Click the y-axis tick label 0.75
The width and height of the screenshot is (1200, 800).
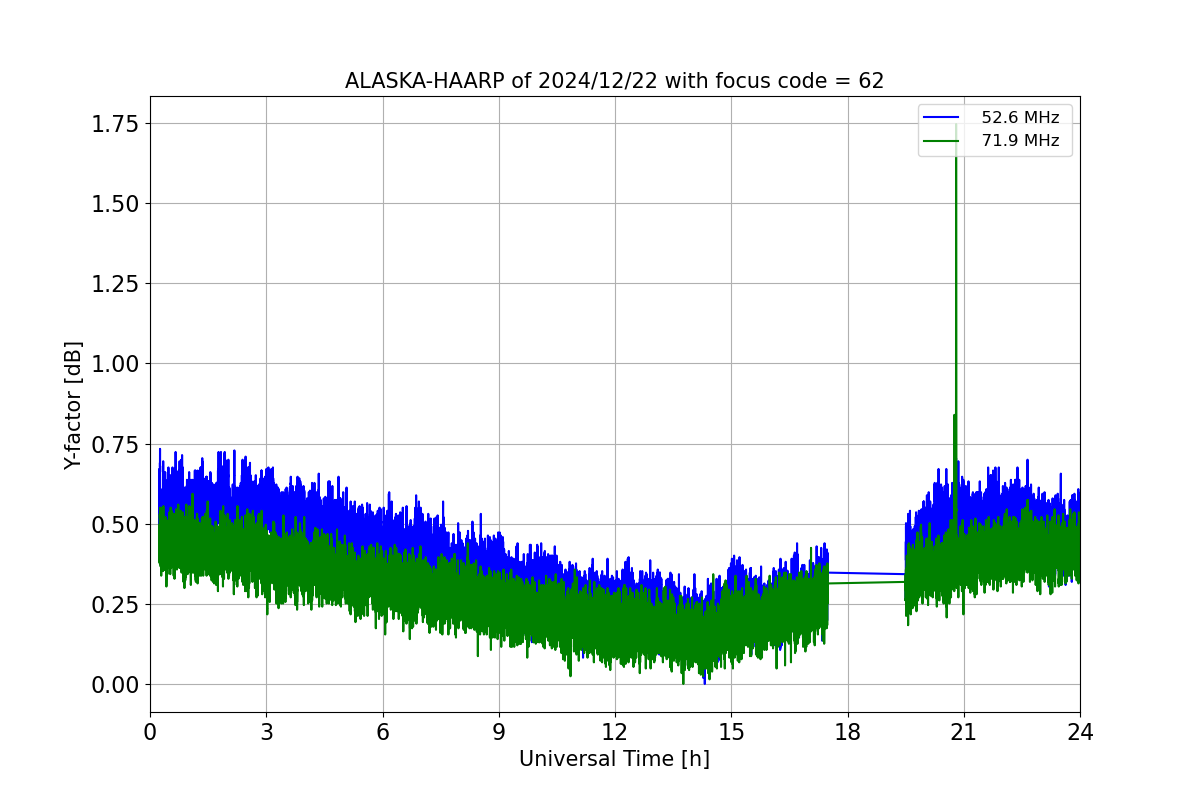(x=115, y=444)
